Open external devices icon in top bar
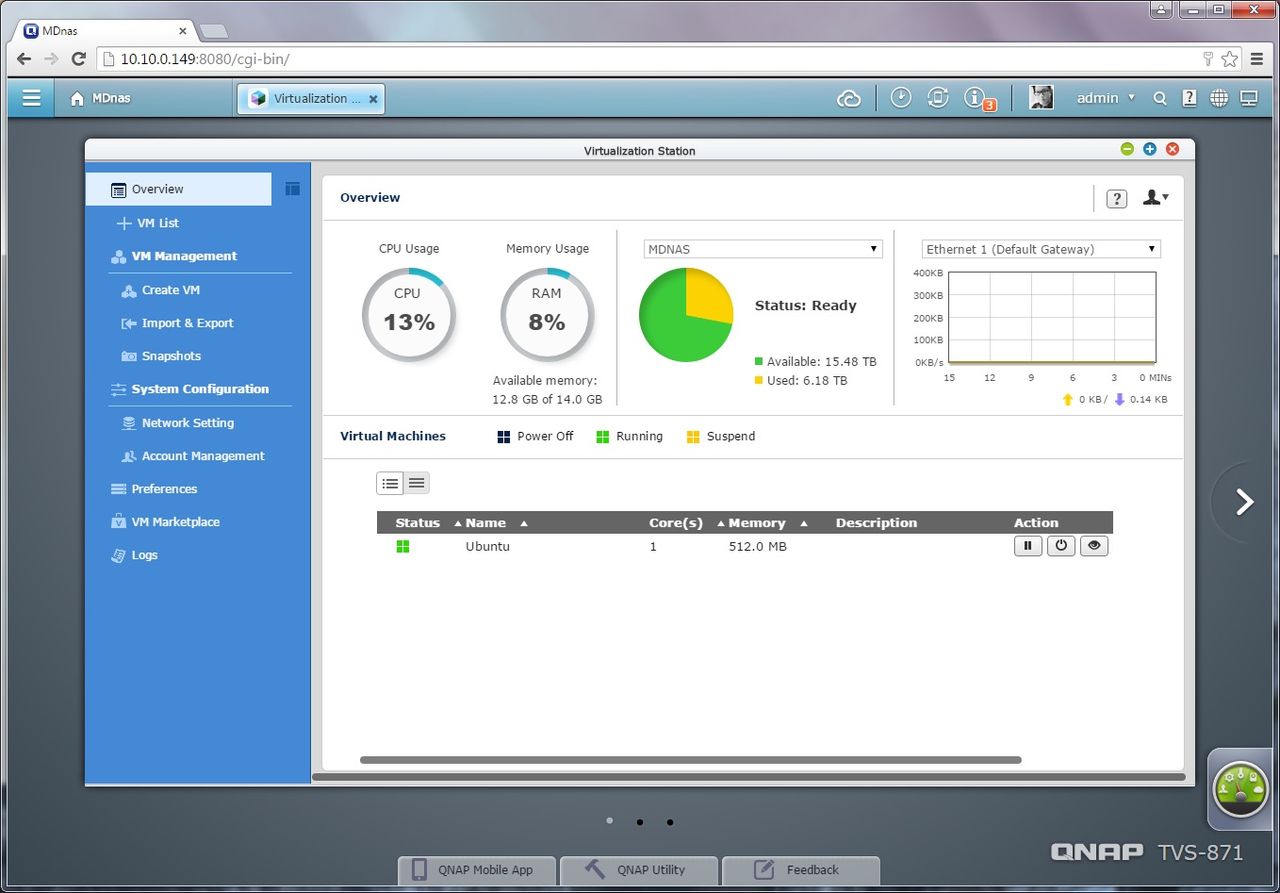This screenshot has width=1280, height=893. coord(937,97)
